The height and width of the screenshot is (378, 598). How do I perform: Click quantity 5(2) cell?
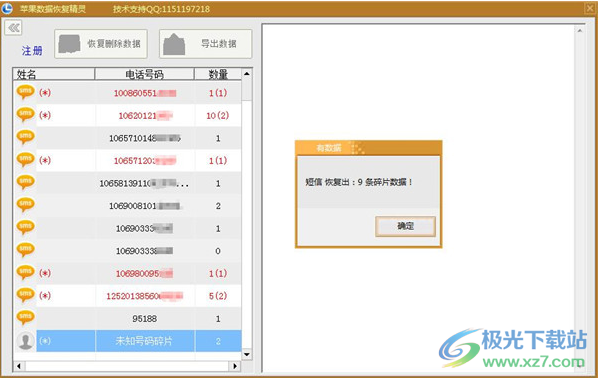tap(218, 296)
